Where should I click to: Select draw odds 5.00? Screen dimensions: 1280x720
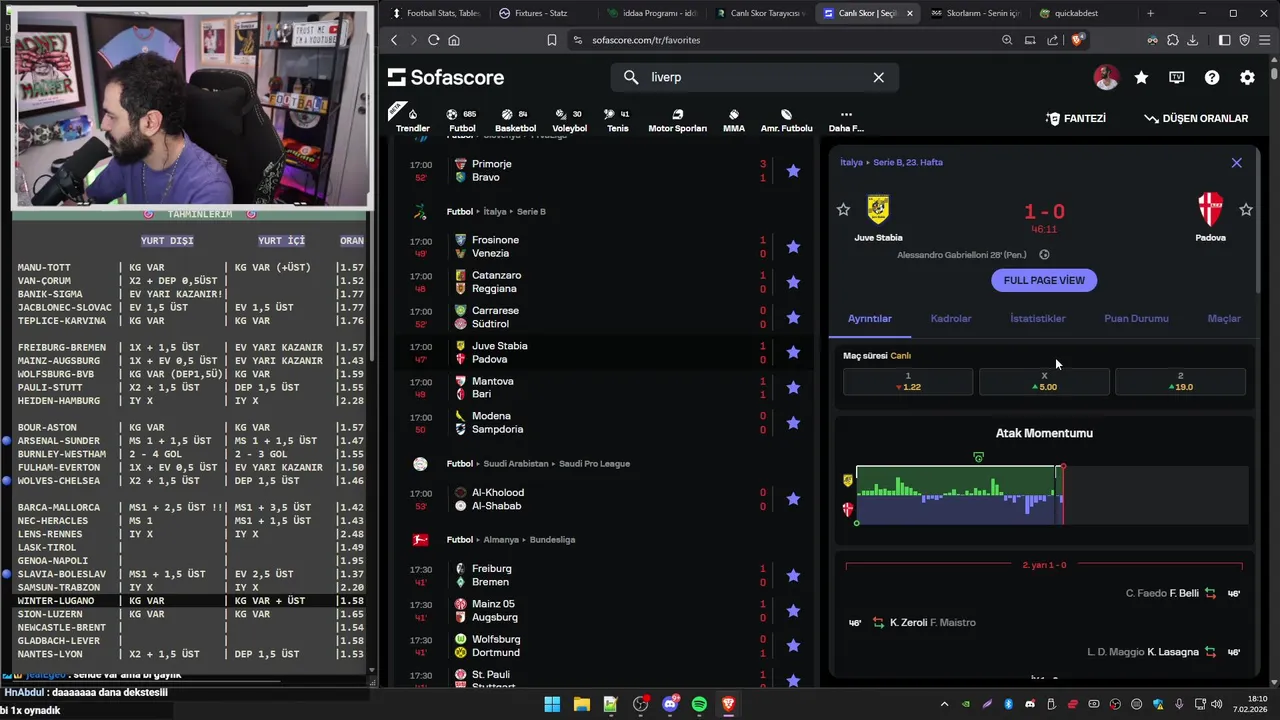1044,382
